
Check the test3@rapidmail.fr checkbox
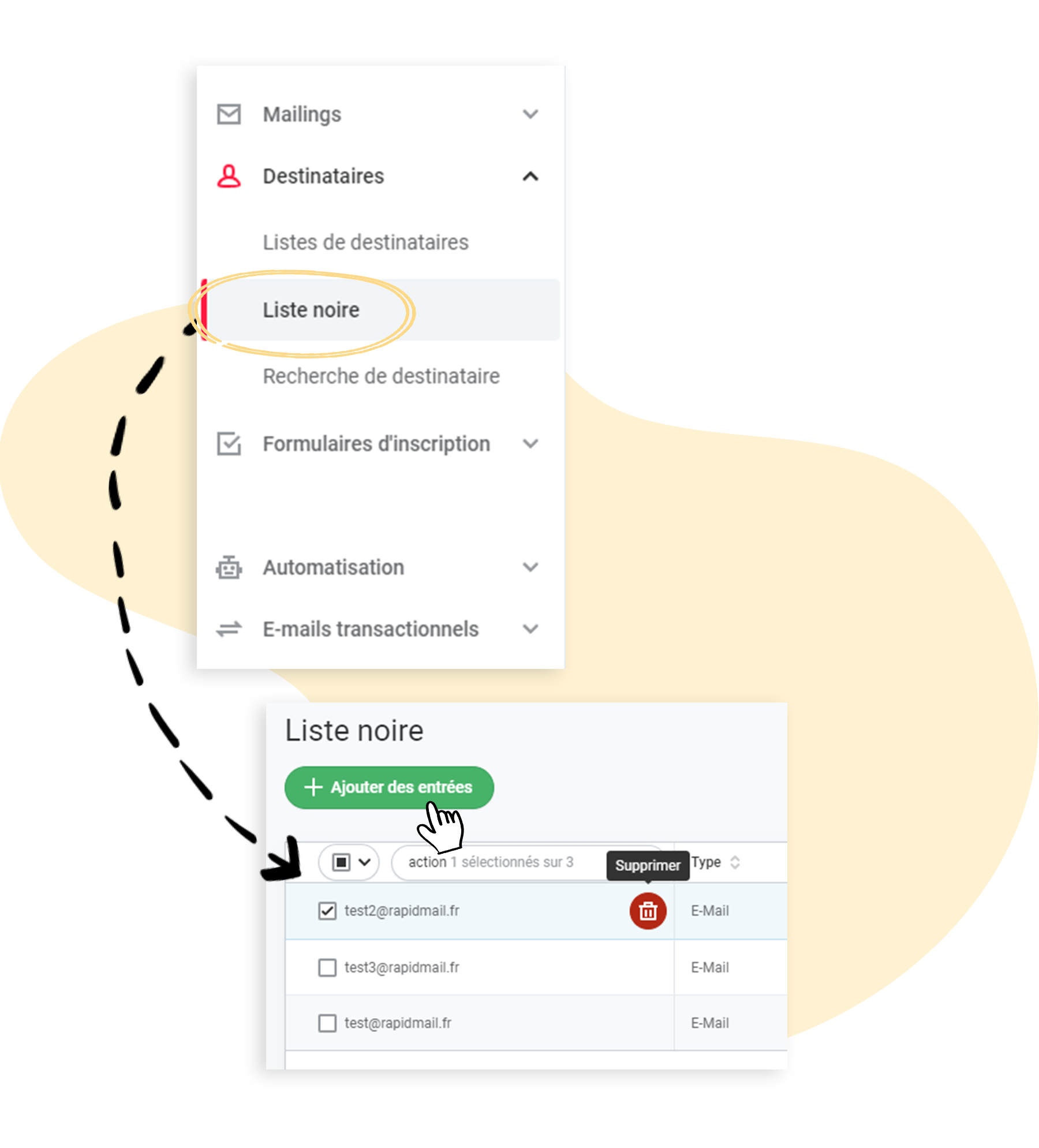click(327, 967)
